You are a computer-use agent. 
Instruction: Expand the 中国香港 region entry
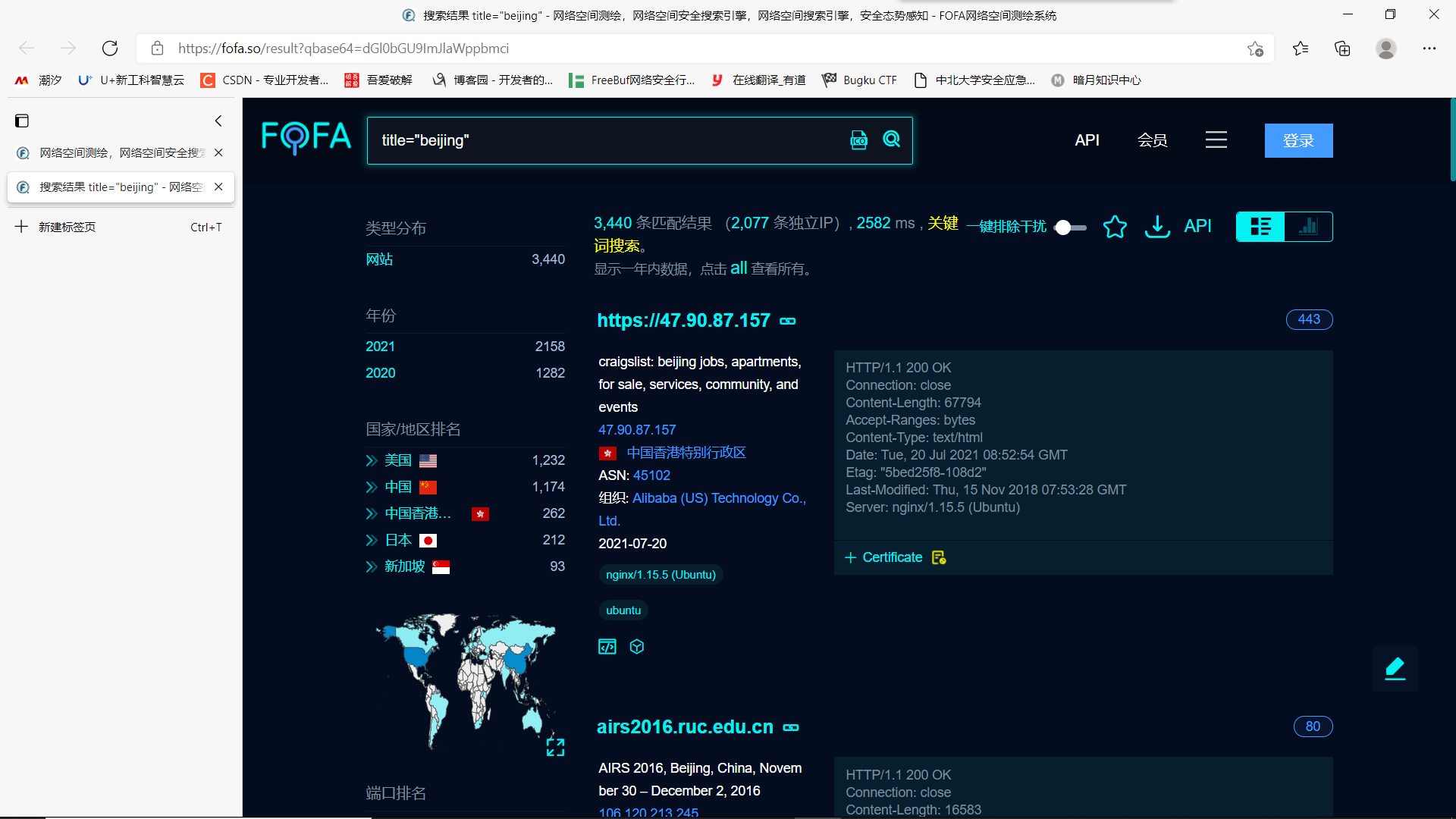[371, 514]
